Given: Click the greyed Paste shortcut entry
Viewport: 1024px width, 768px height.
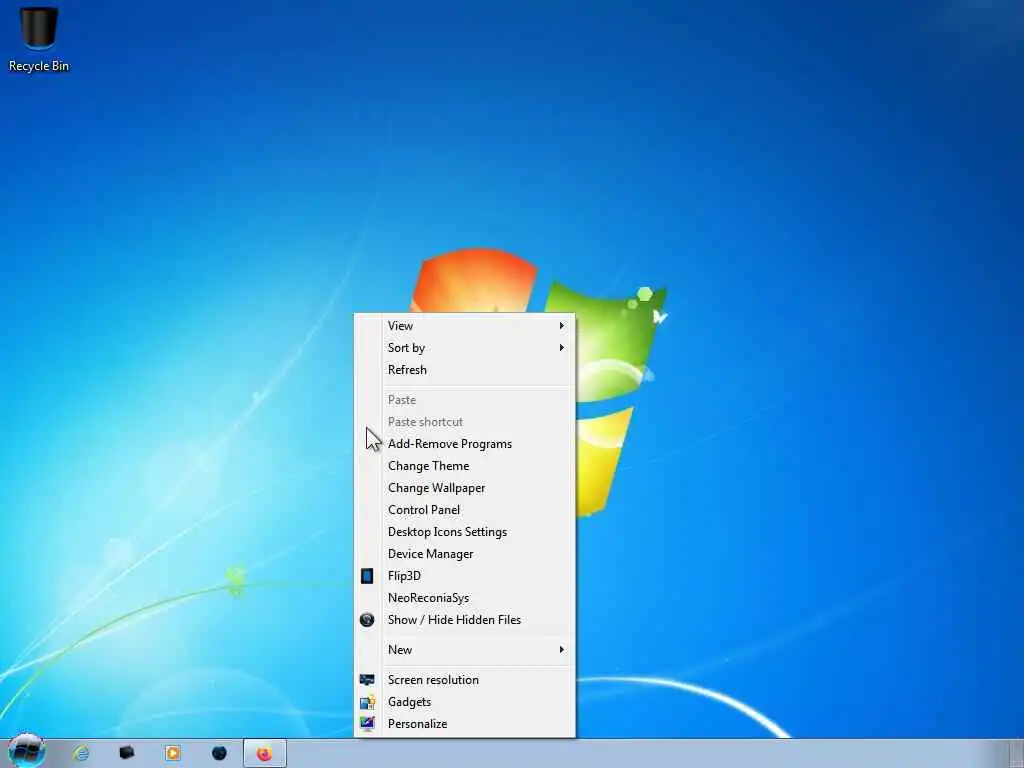Looking at the screenshot, I should coord(464,422).
